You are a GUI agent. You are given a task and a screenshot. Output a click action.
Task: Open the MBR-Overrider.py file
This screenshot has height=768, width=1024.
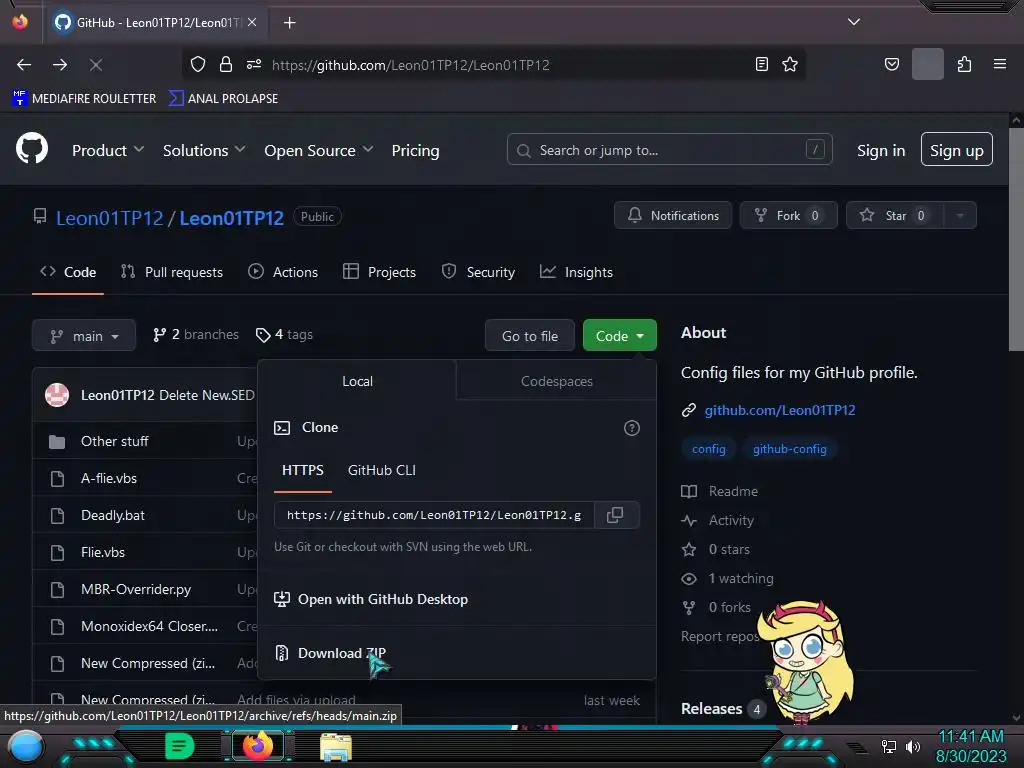pos(136,589)
